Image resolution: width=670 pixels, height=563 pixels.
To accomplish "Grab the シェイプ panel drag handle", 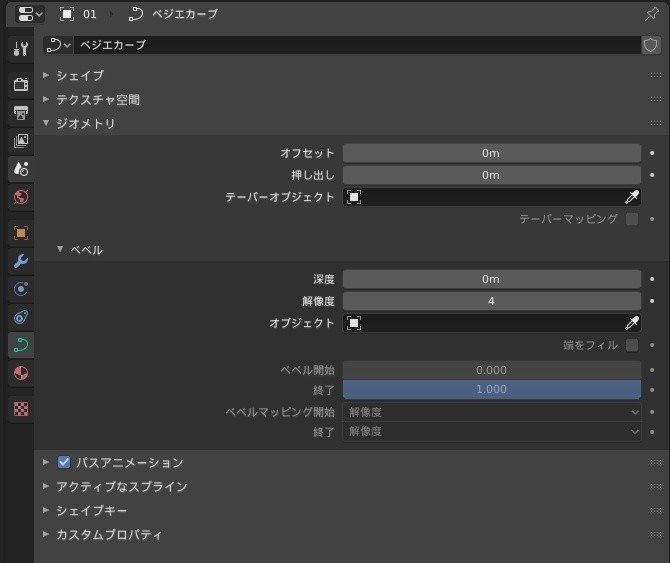I will [x=656, y=76].
